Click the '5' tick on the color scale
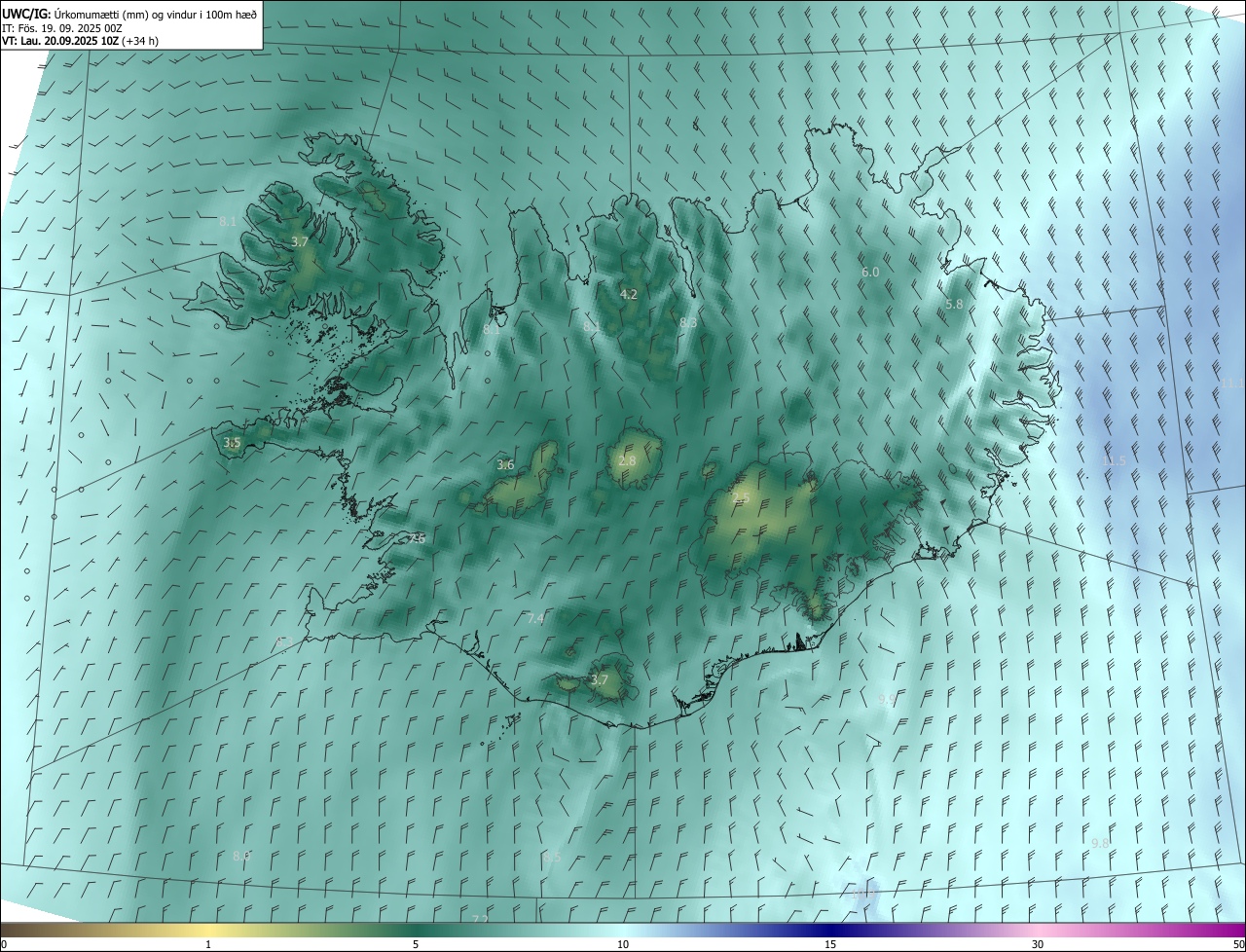Image resolution: width=1246 pixels, height=952 pixels. pos(416,944)
